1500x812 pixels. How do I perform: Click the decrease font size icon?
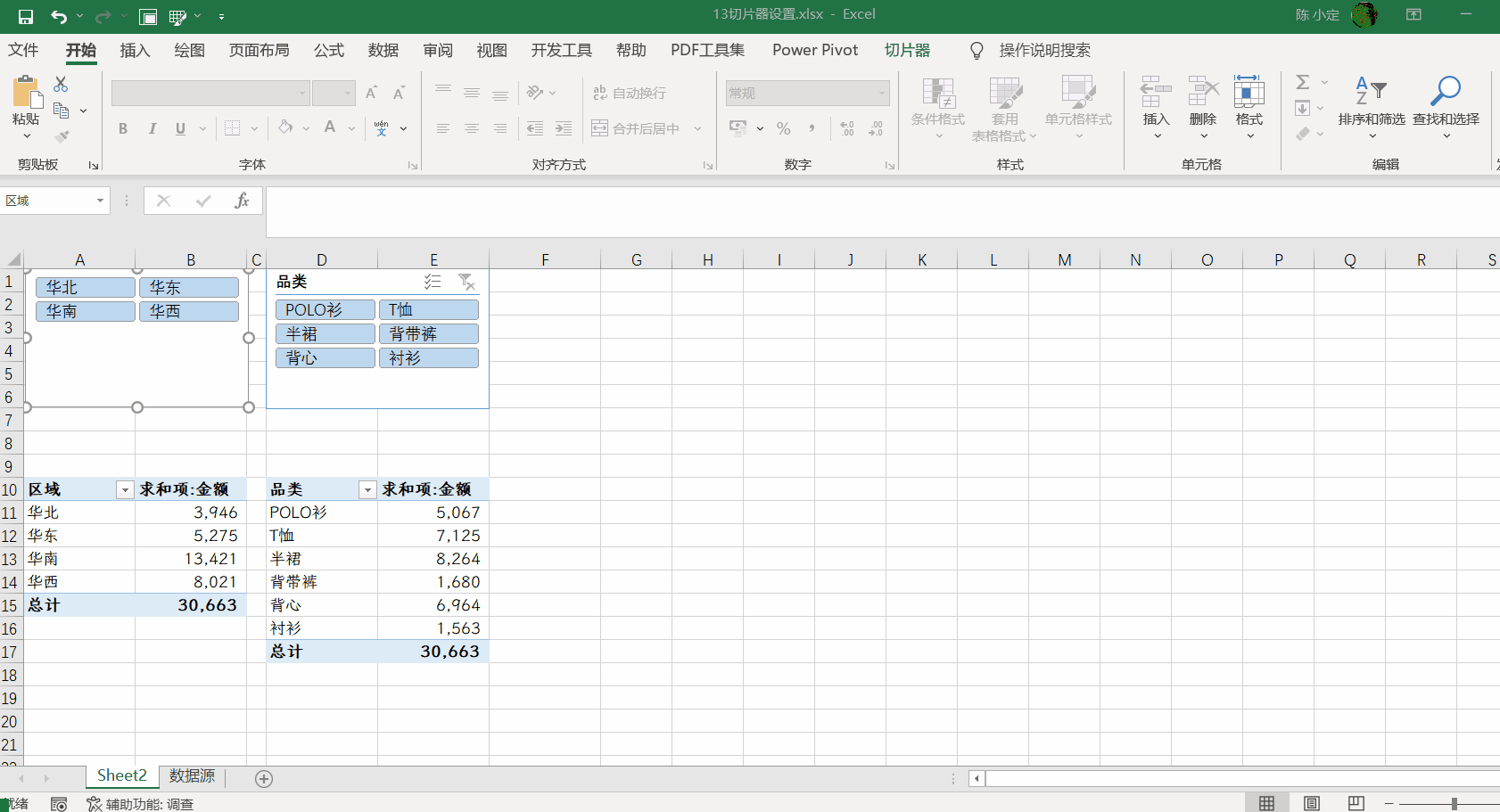(x=399, y=93)
